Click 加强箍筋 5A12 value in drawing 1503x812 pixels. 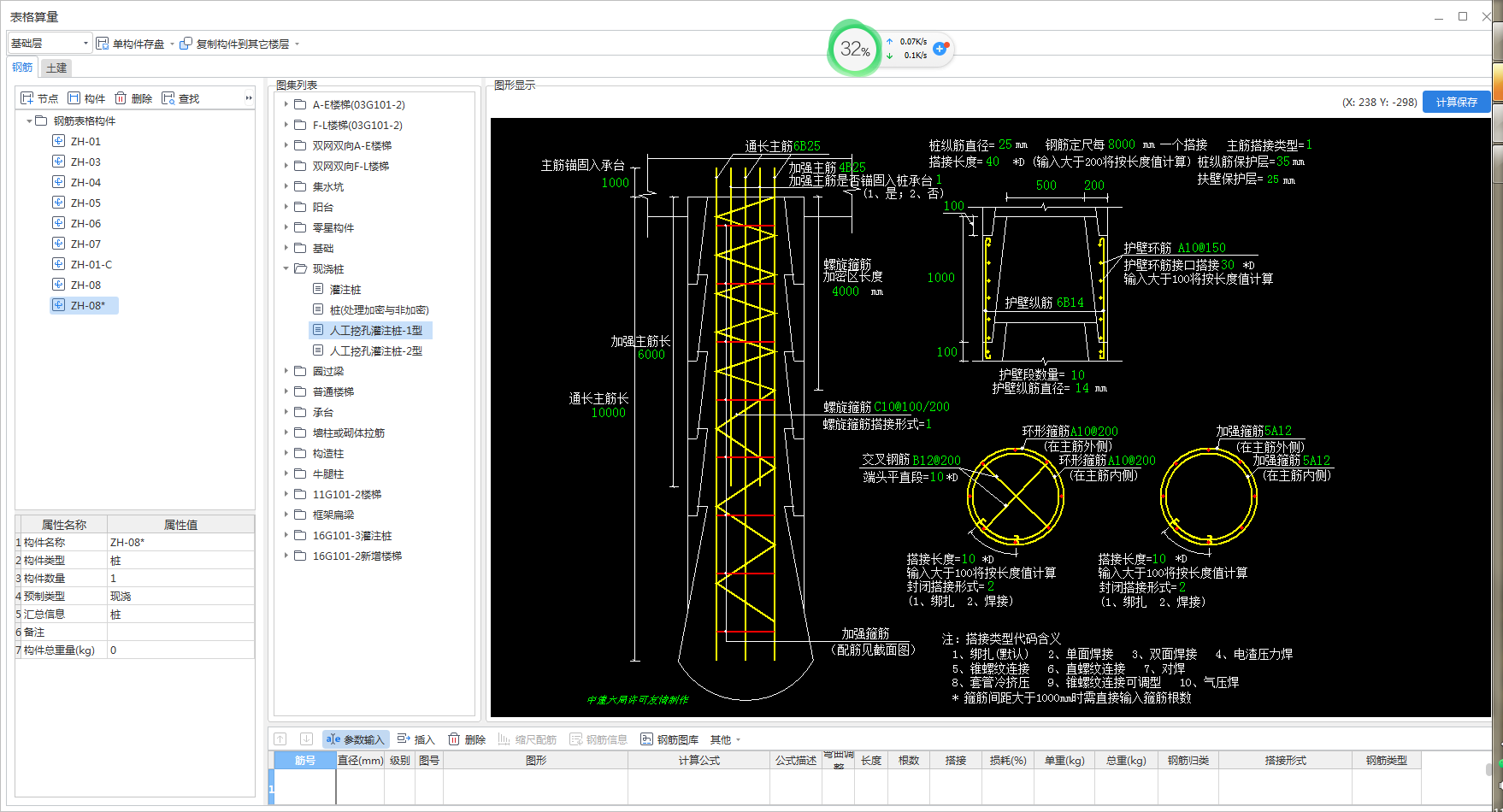[x=1278, y=431]
